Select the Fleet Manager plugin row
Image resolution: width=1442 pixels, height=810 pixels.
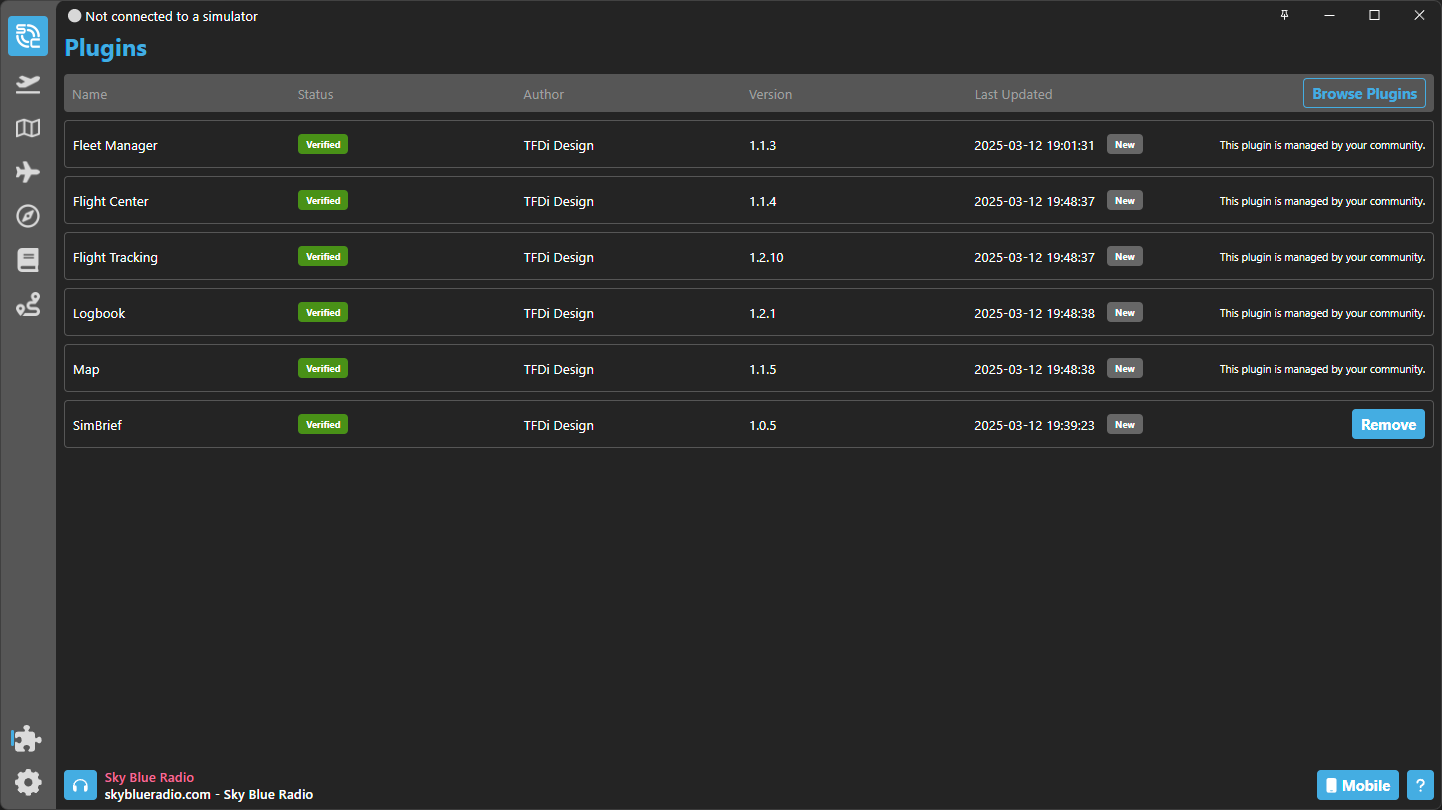click(115, 145)
